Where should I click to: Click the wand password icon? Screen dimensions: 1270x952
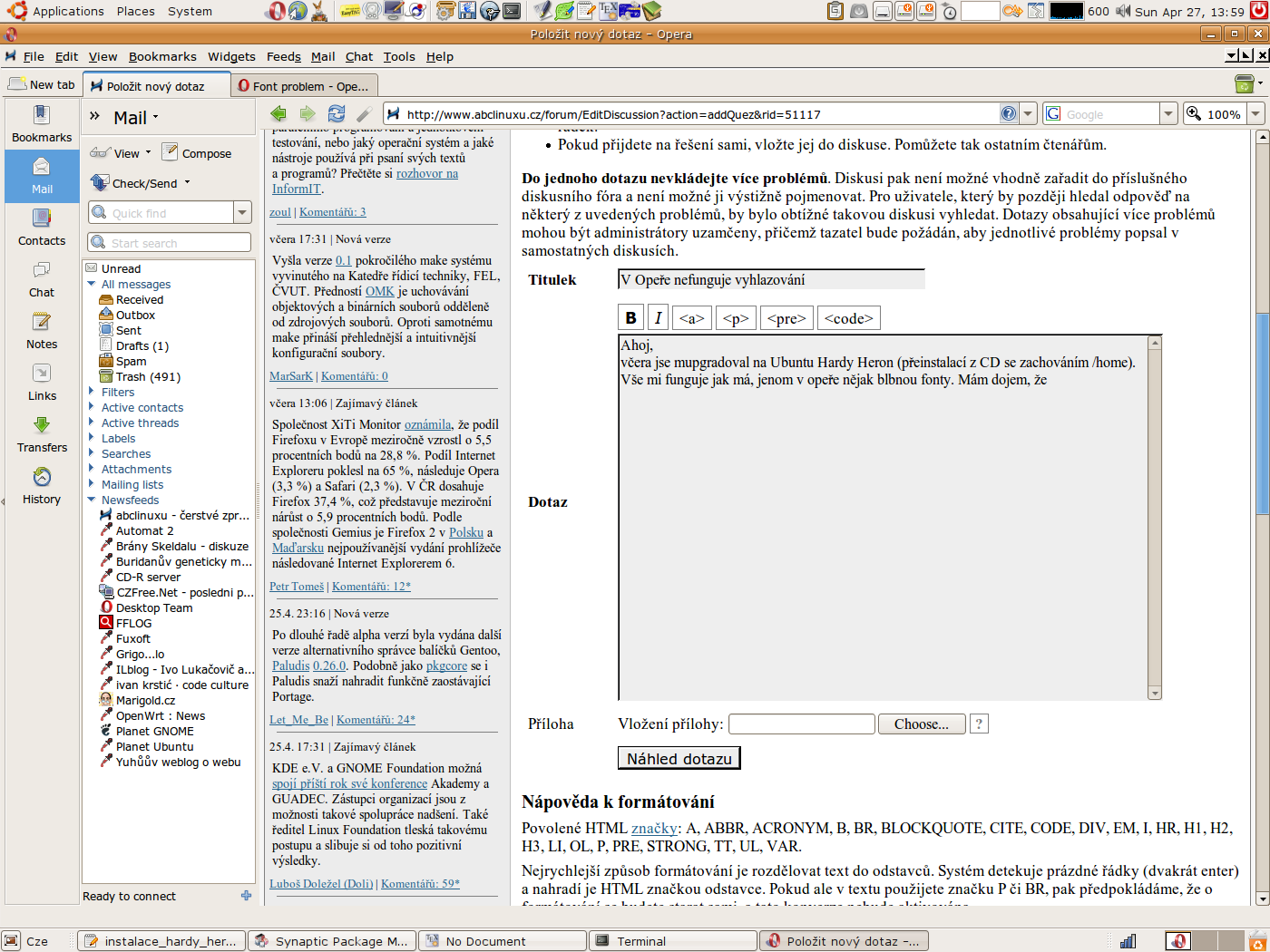(364, 113)
